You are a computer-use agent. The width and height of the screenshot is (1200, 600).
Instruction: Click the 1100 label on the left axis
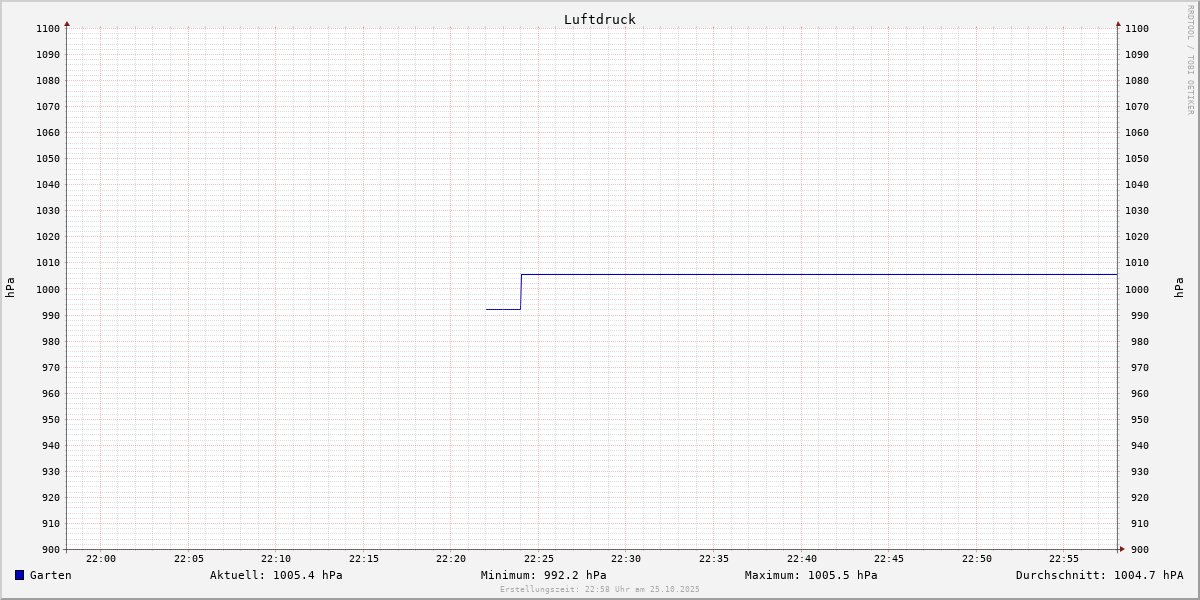(x=47, y=29)
